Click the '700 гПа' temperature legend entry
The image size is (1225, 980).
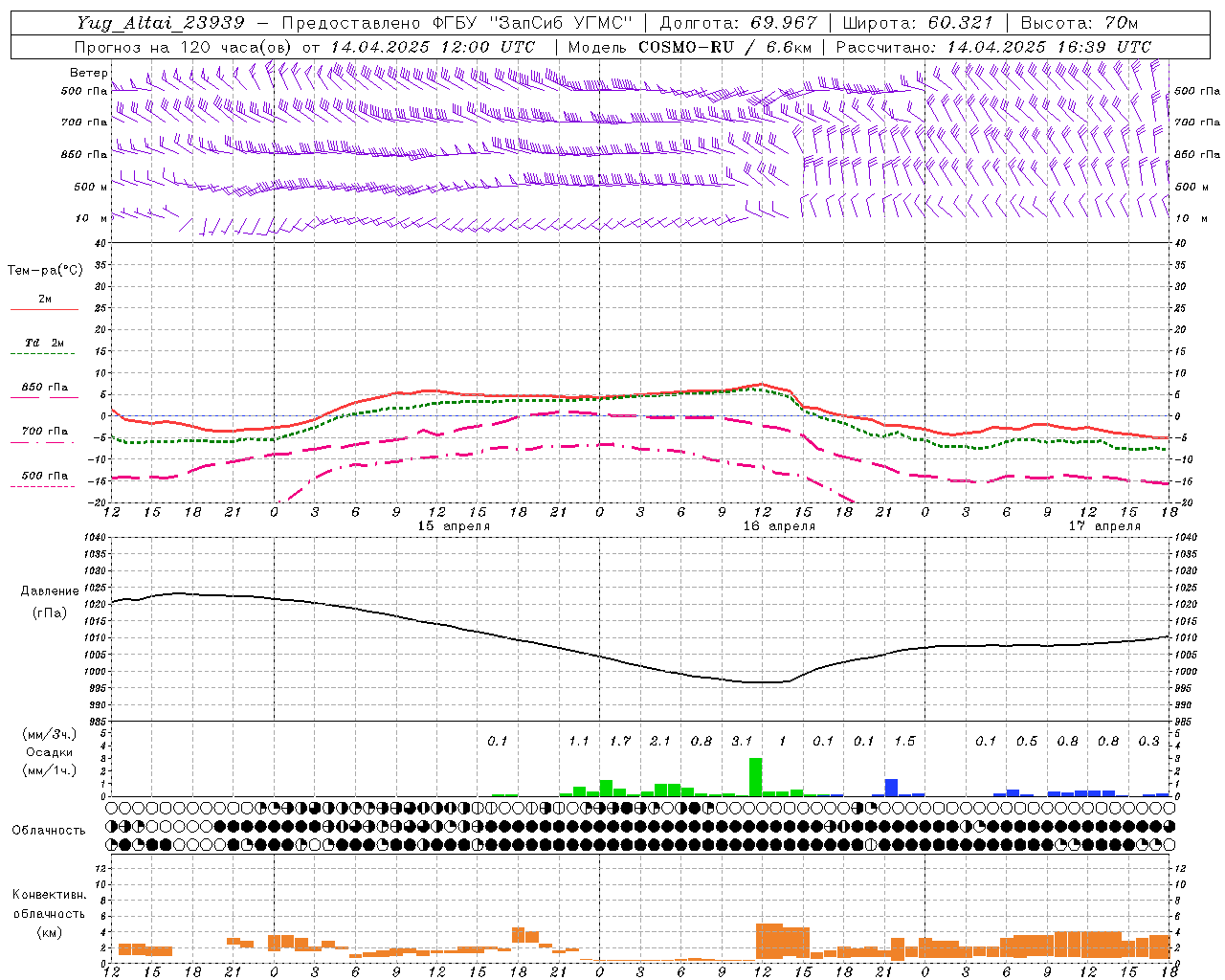tap(44, 432)
